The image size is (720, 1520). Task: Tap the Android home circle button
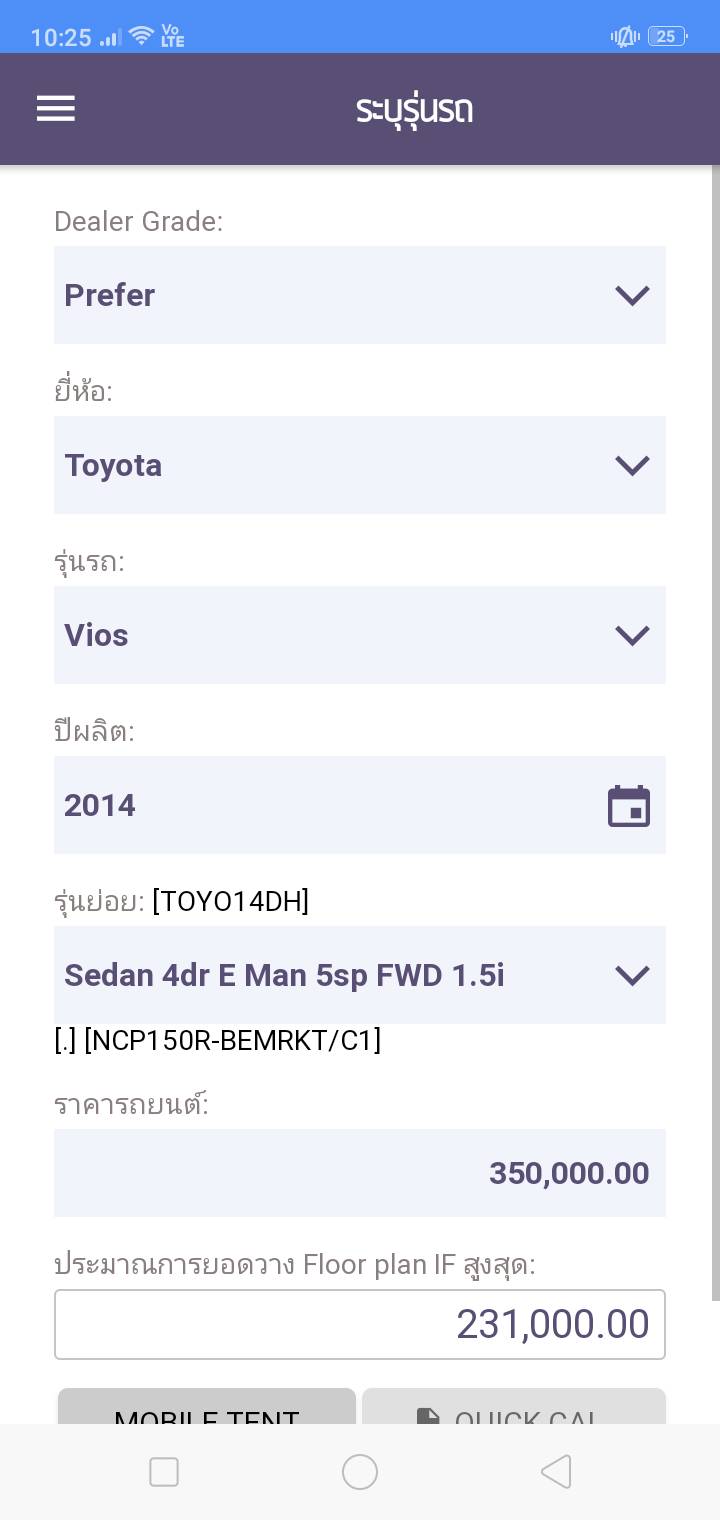[360, 1471]
